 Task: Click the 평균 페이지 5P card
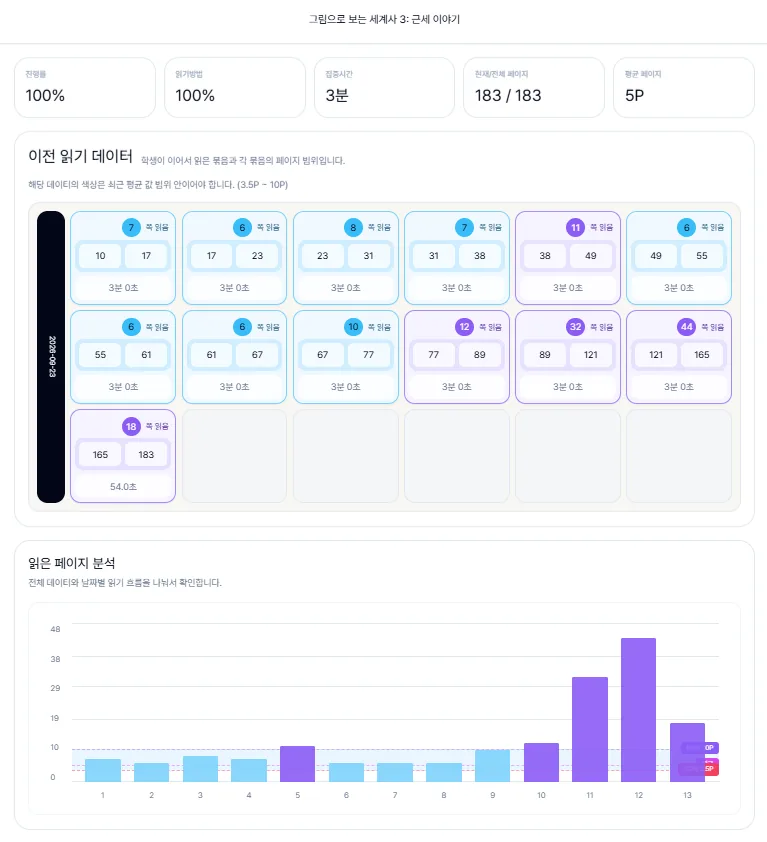pos(684,88)
